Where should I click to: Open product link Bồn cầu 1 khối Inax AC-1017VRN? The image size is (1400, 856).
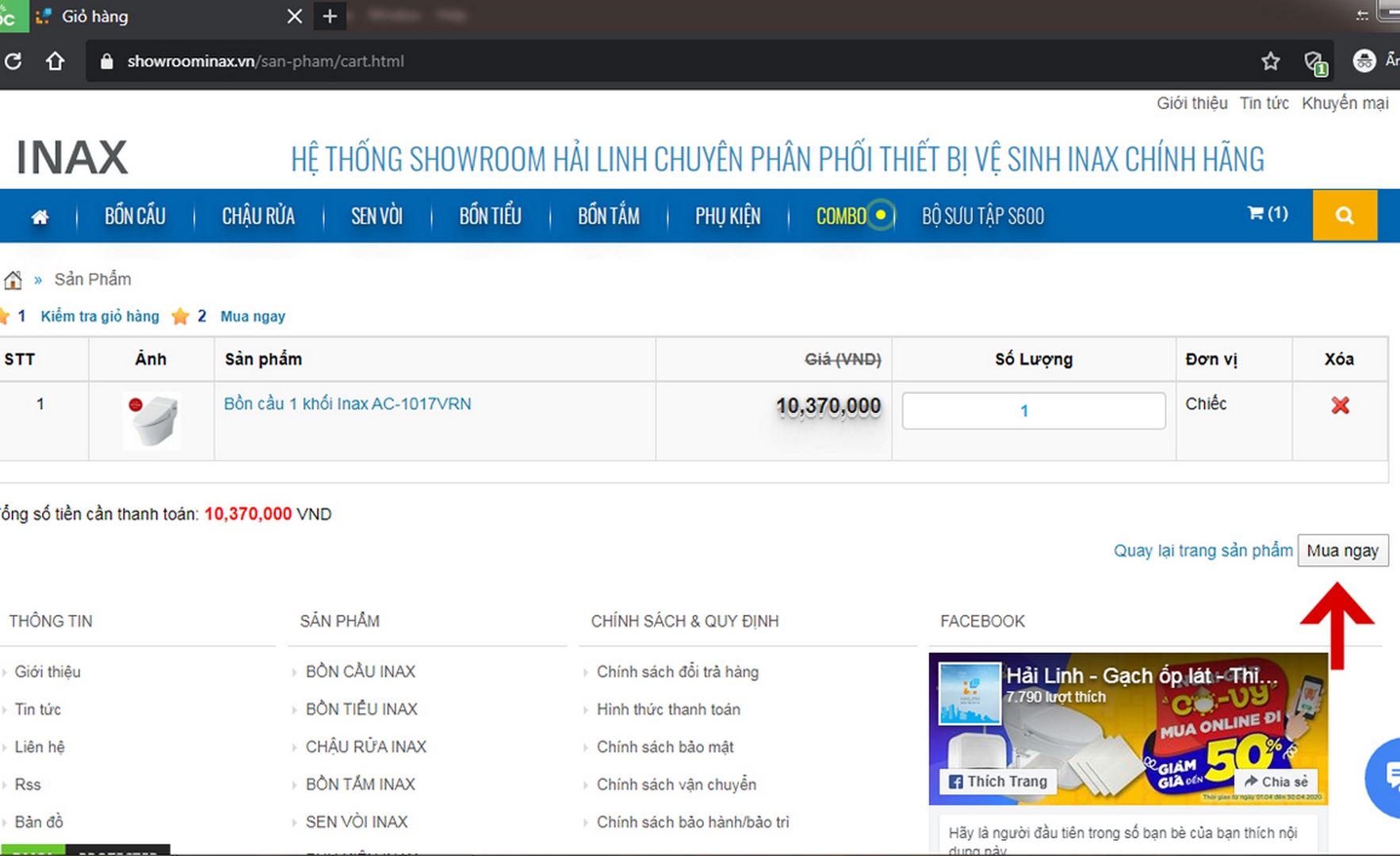click(x=347, y=404)
